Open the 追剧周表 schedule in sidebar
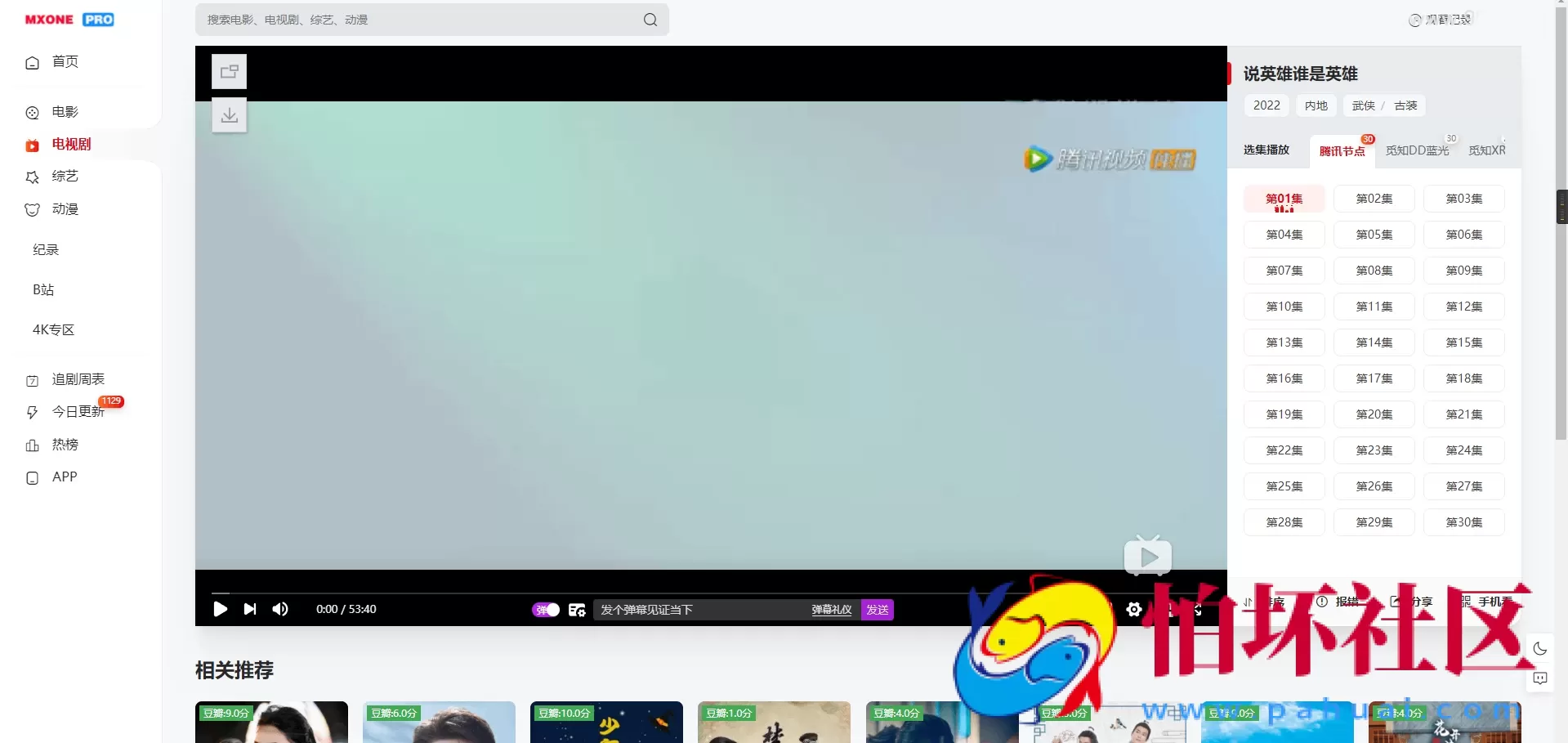Screen dimensions: 1568x743 coord(78,379)
